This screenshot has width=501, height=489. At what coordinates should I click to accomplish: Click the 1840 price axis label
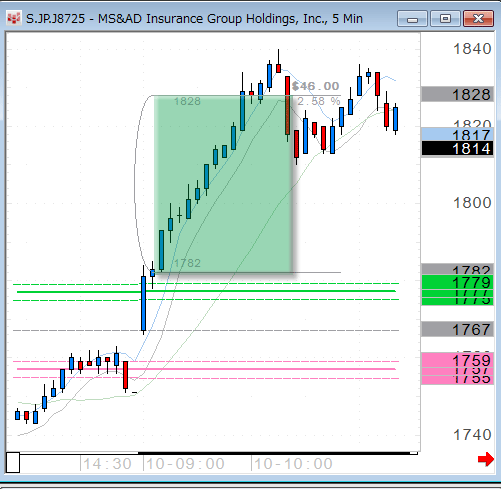click(x=472, y=49)
